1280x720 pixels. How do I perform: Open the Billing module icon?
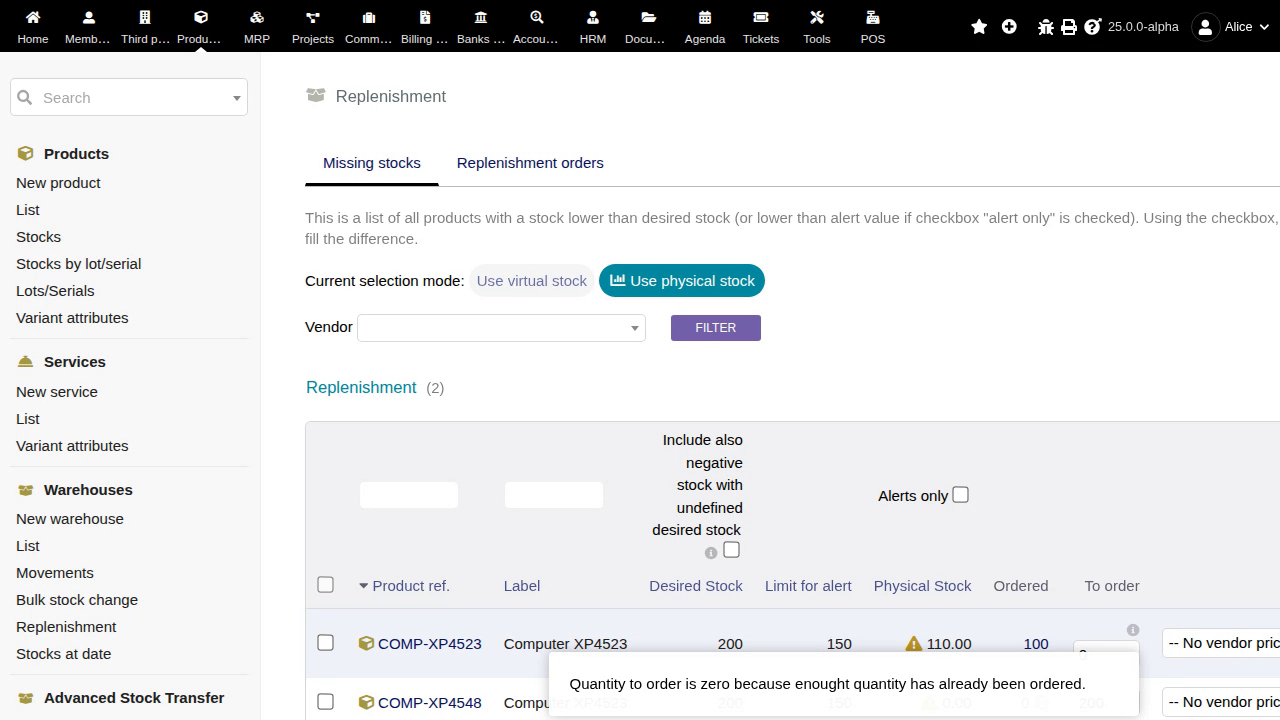coord(425,17)
